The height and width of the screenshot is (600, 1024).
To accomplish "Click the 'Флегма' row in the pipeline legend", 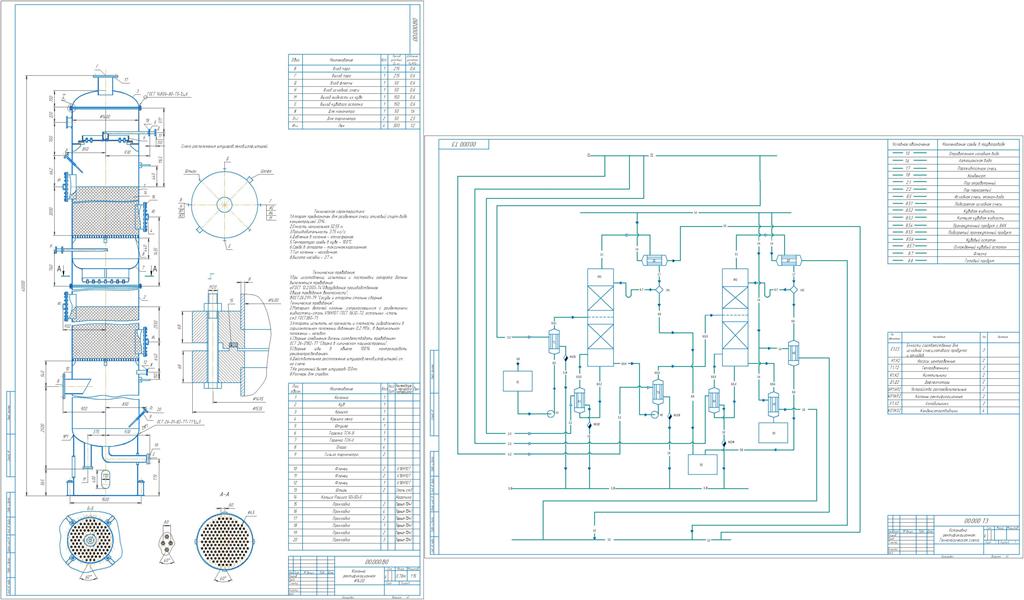I will click(x=953, y=253).
